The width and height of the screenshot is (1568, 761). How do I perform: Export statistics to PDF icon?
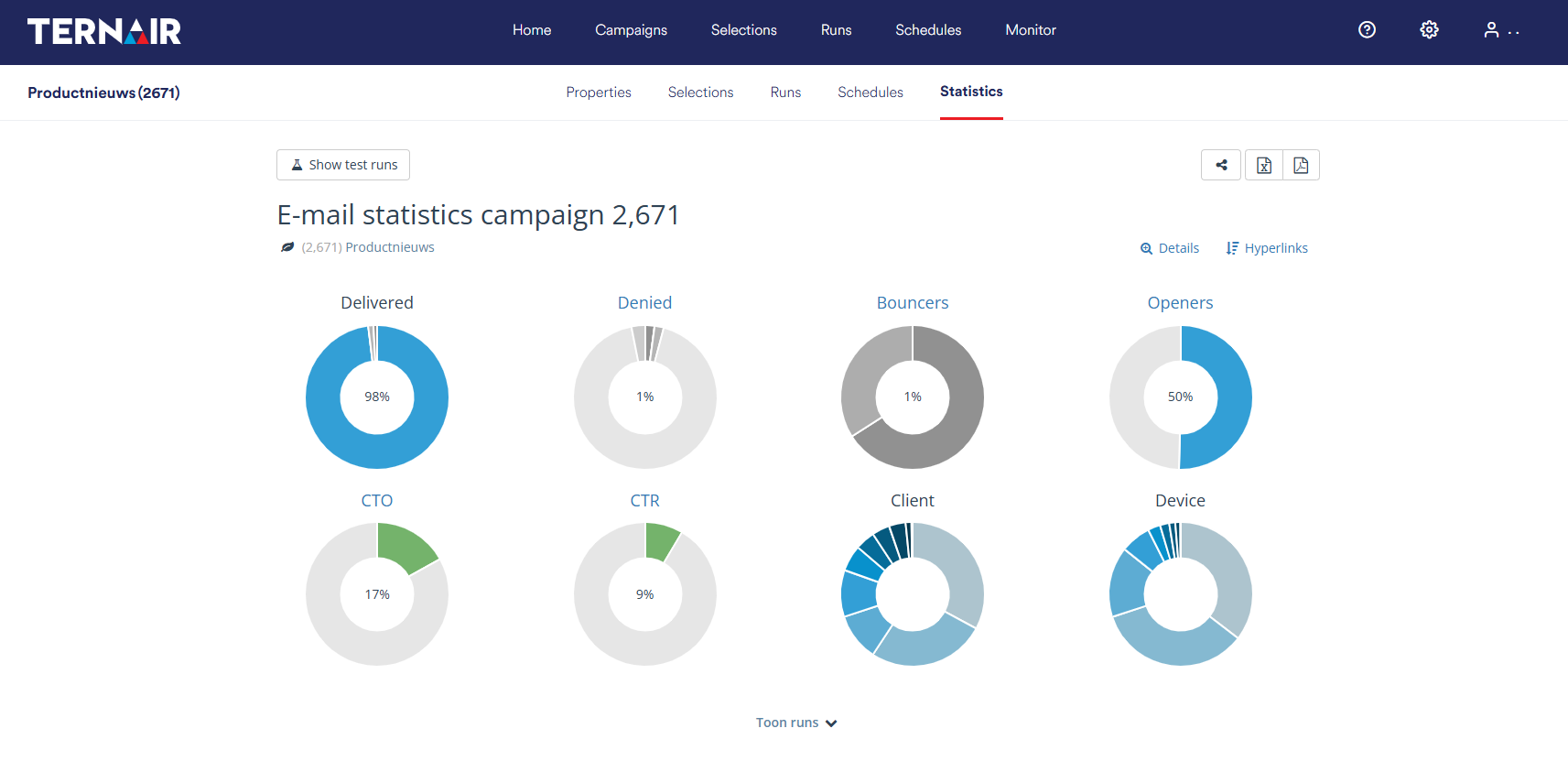[x=1301, y=165]
